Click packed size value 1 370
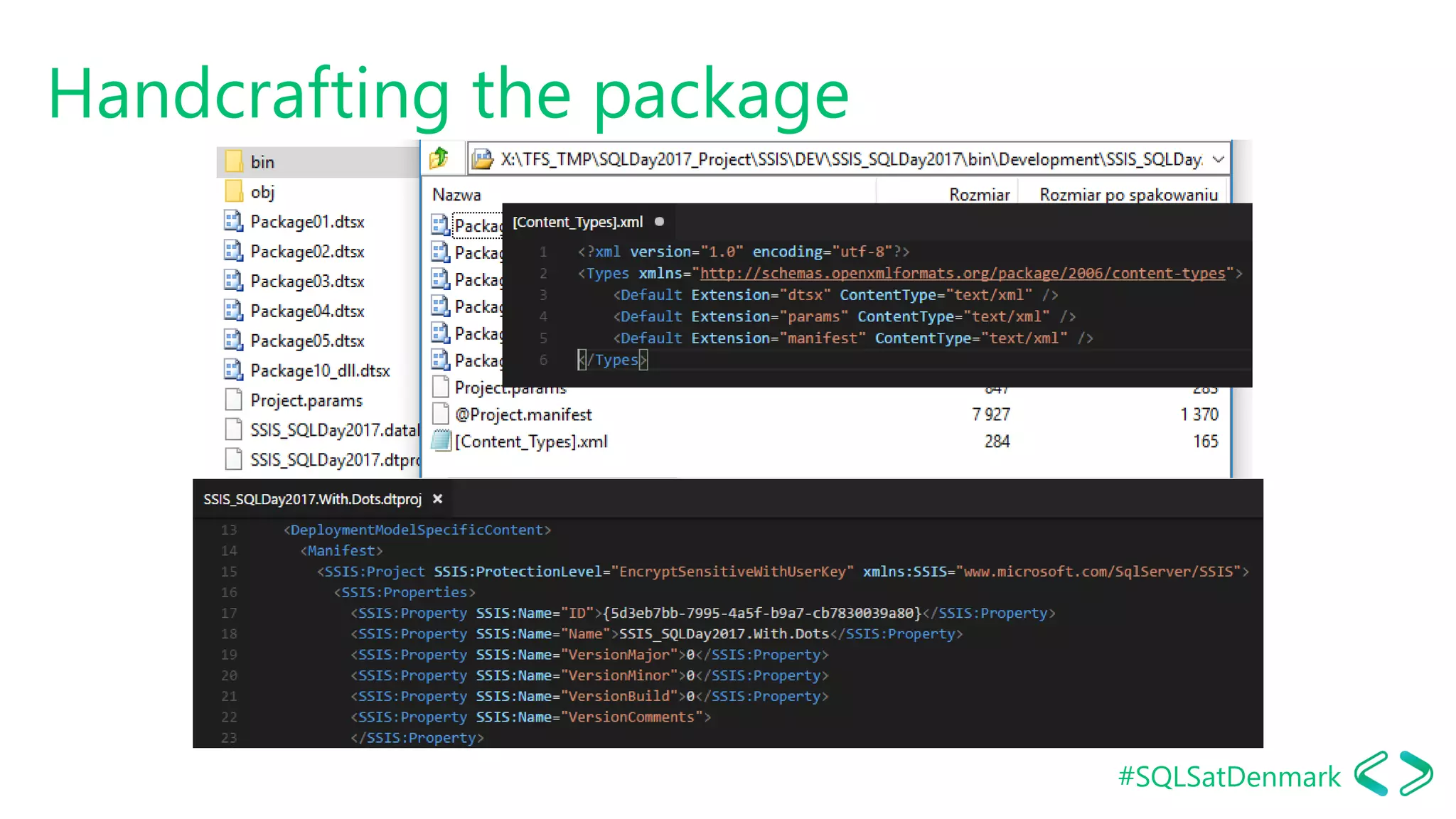The width and height of the screenshot is (1456, 819). 1199,414
